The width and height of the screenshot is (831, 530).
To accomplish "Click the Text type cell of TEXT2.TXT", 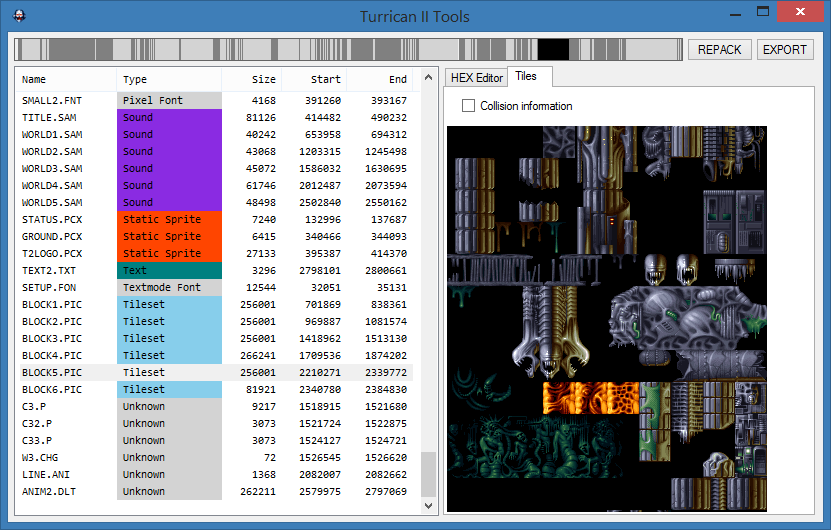I will tap(169, 270).
